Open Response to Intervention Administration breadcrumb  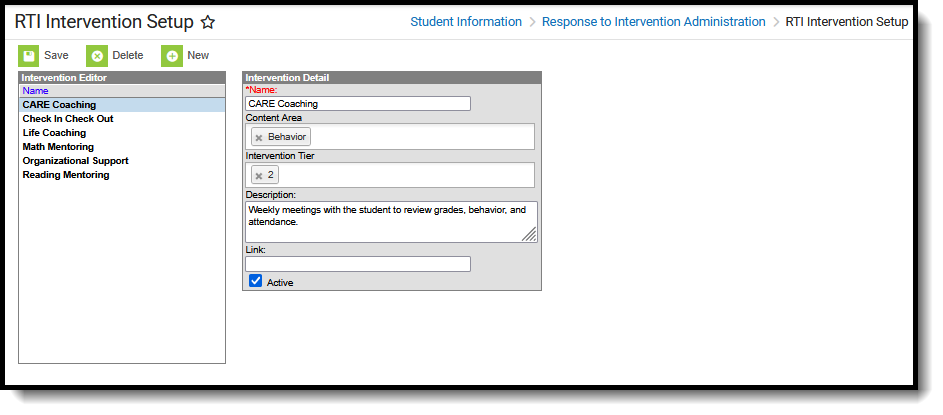[653, 22]
